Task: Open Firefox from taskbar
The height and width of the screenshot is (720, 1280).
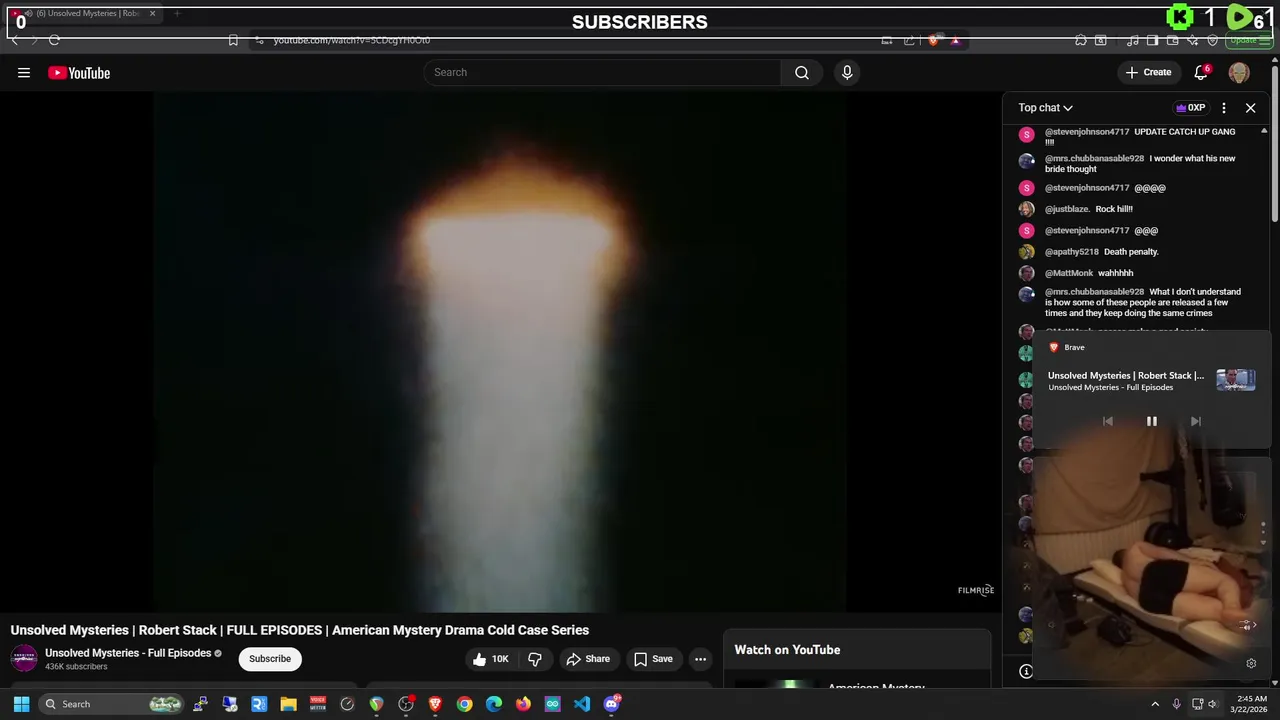Action: point(523,704)
